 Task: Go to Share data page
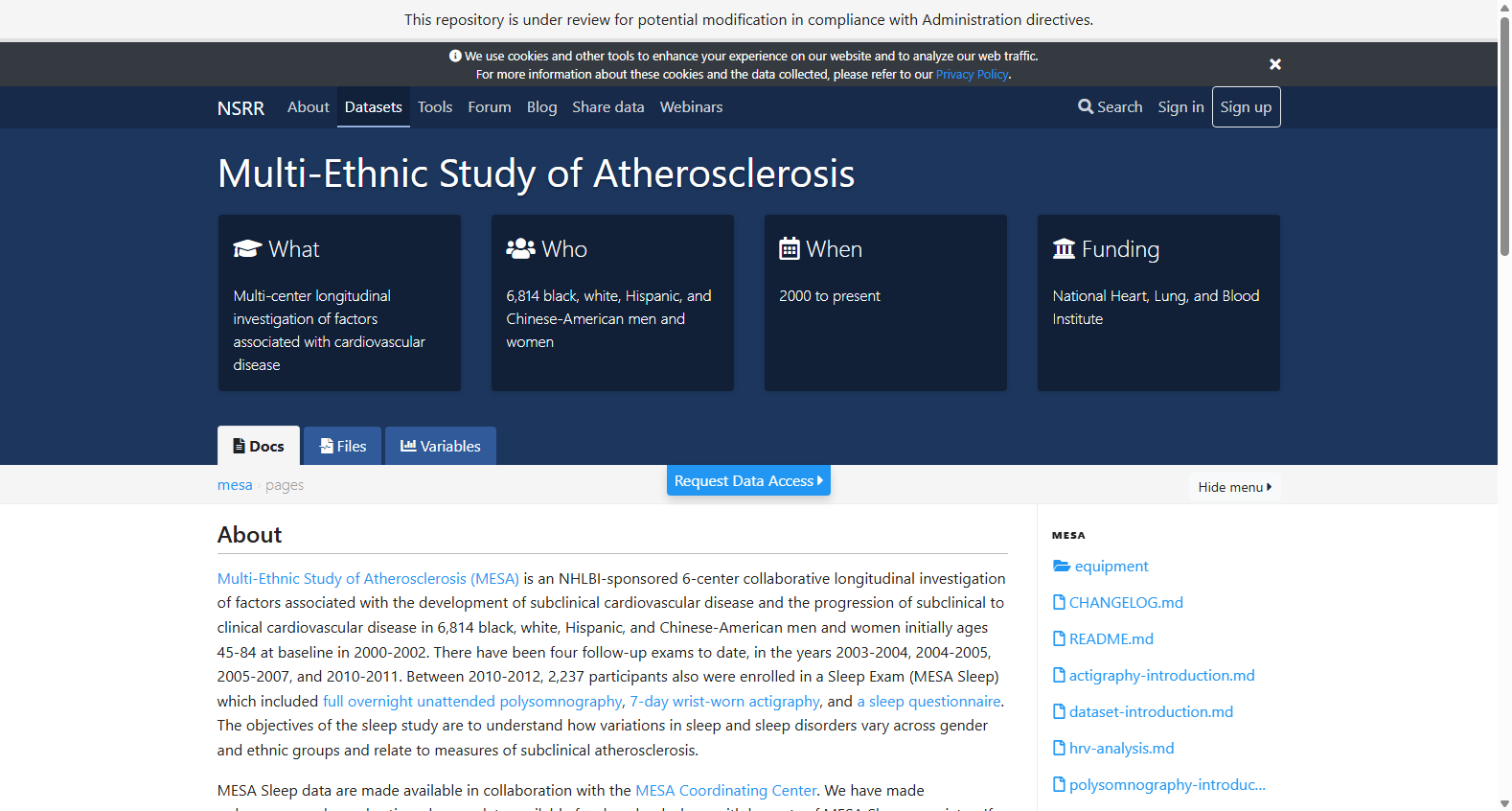[x=608, y=107]
